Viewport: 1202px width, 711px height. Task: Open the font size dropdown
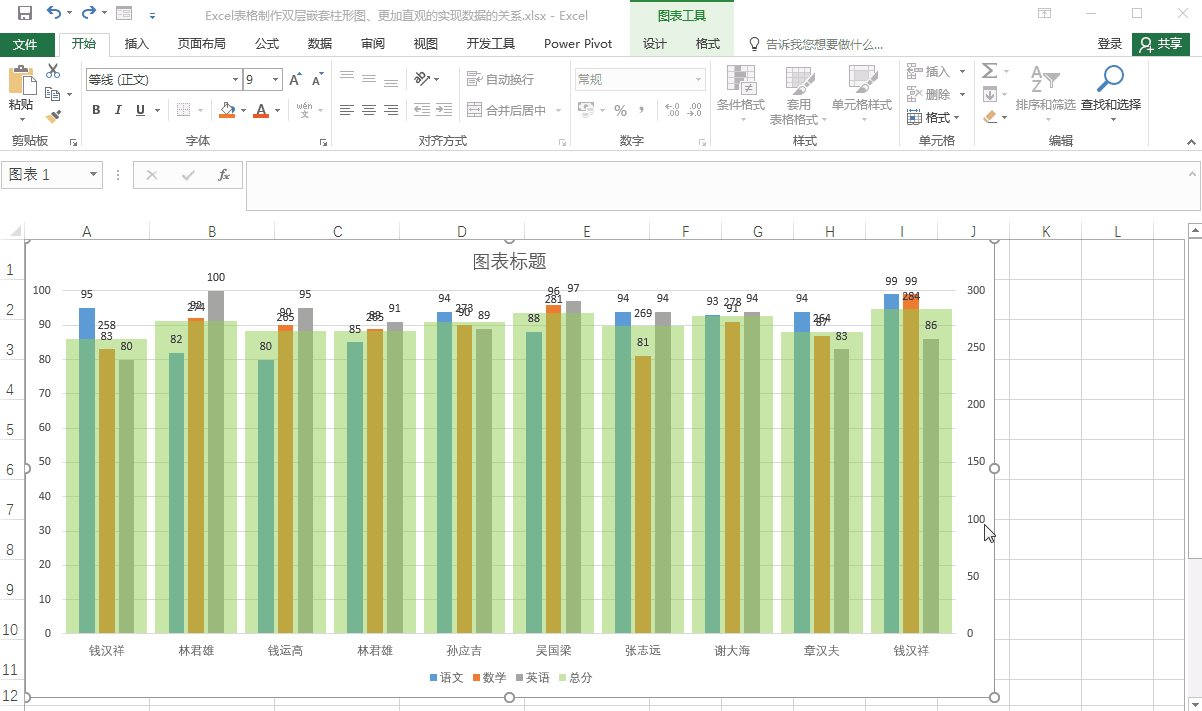coord(277,79)
